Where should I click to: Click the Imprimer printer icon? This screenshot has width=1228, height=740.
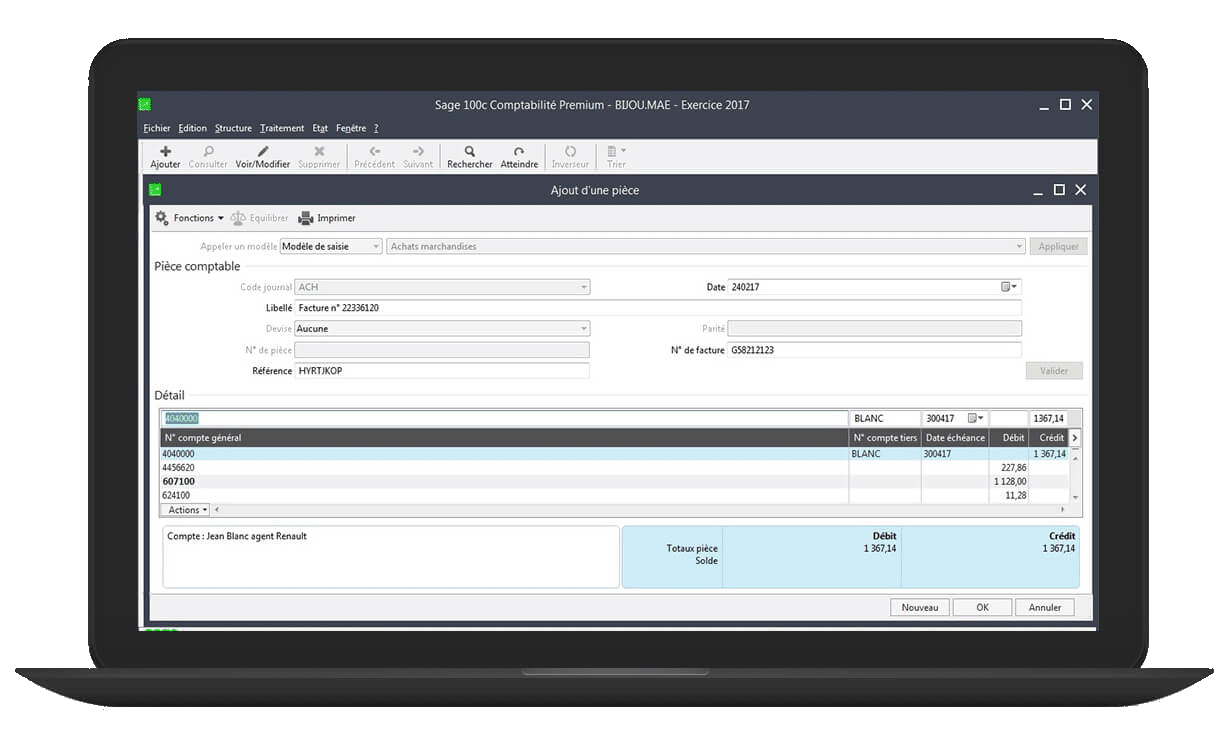[x=307, y=218]
